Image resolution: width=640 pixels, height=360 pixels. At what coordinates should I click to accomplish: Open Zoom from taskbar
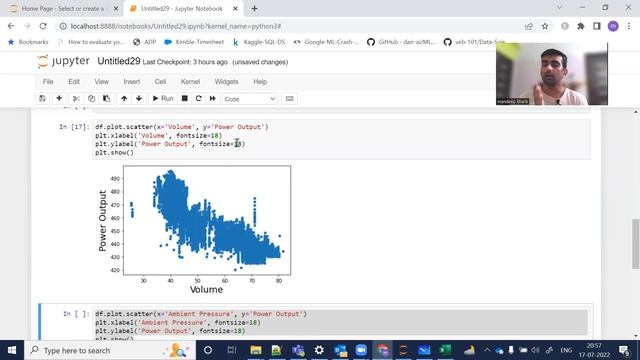361,350
